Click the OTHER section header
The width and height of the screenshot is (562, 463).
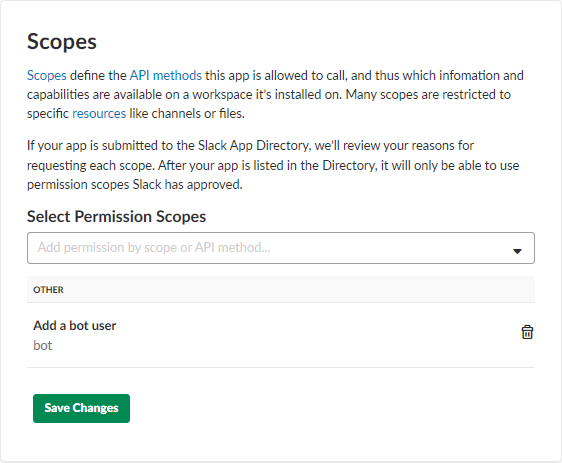pyautogui.click(x=48, y=290)
